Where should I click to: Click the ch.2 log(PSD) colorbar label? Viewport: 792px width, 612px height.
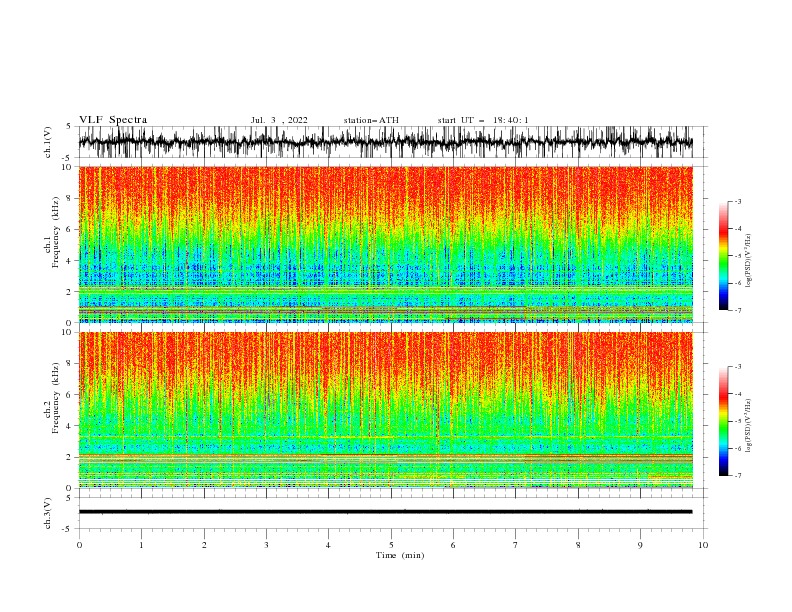(x=749, y=426)
